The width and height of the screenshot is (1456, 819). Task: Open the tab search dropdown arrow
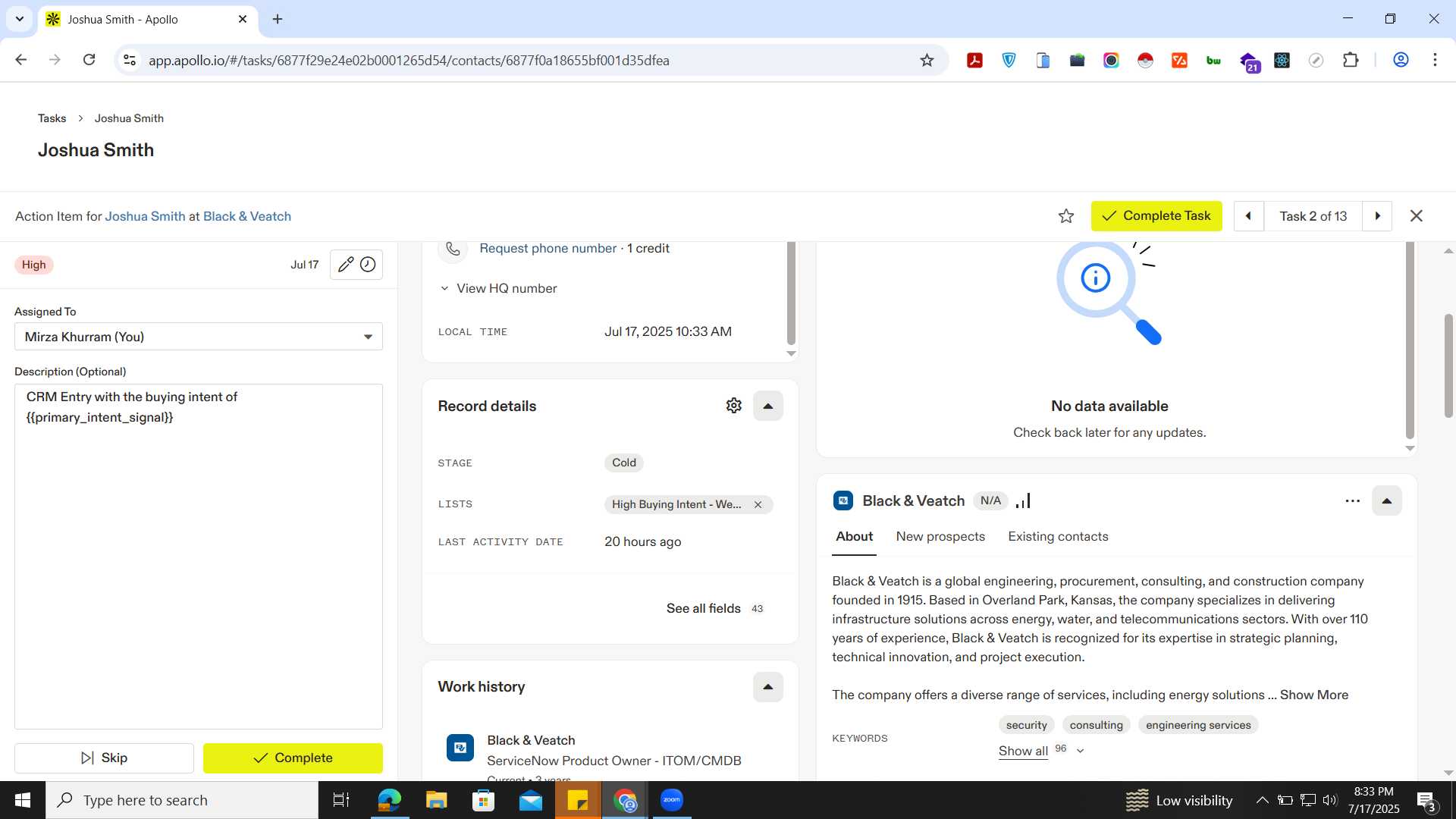[20, 19]
